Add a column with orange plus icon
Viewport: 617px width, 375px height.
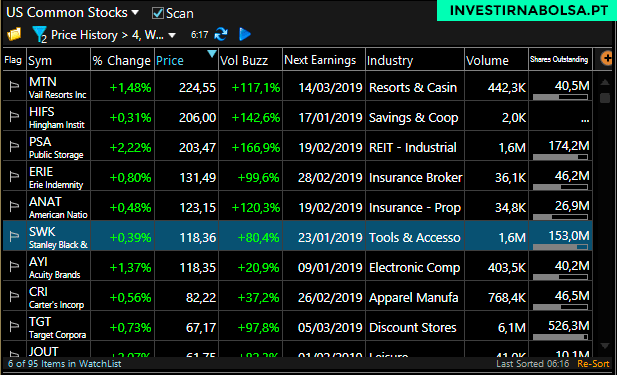coord(606,59)
